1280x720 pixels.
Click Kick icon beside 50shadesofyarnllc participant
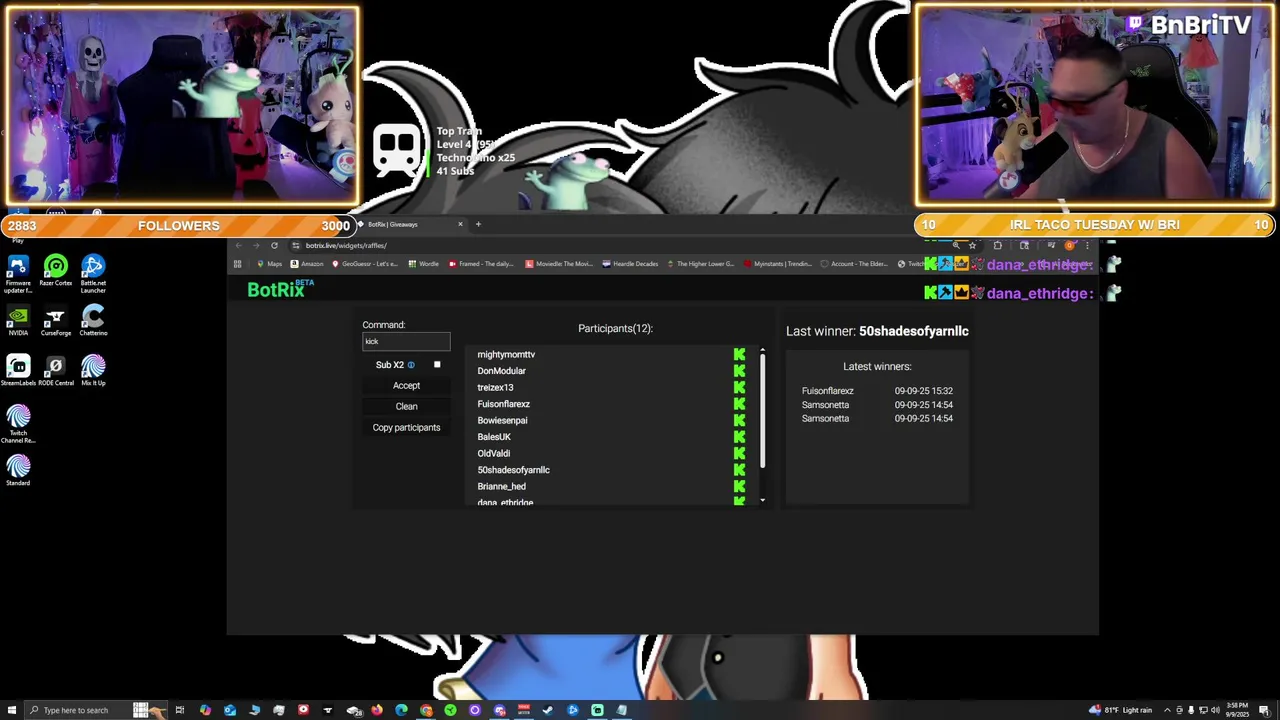pos(739,470)
